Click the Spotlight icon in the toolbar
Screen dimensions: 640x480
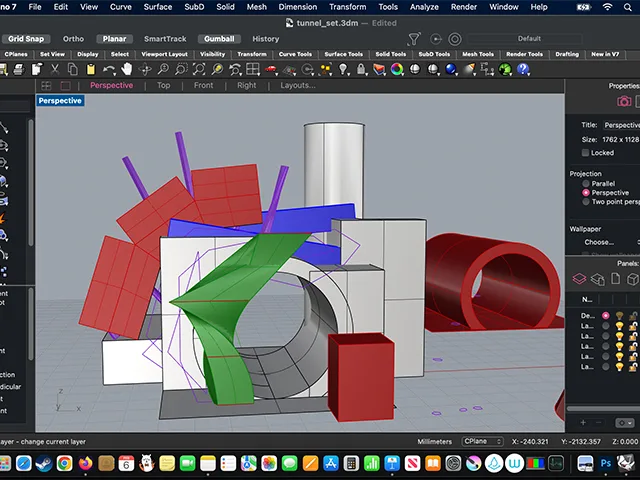coord(469,69)
